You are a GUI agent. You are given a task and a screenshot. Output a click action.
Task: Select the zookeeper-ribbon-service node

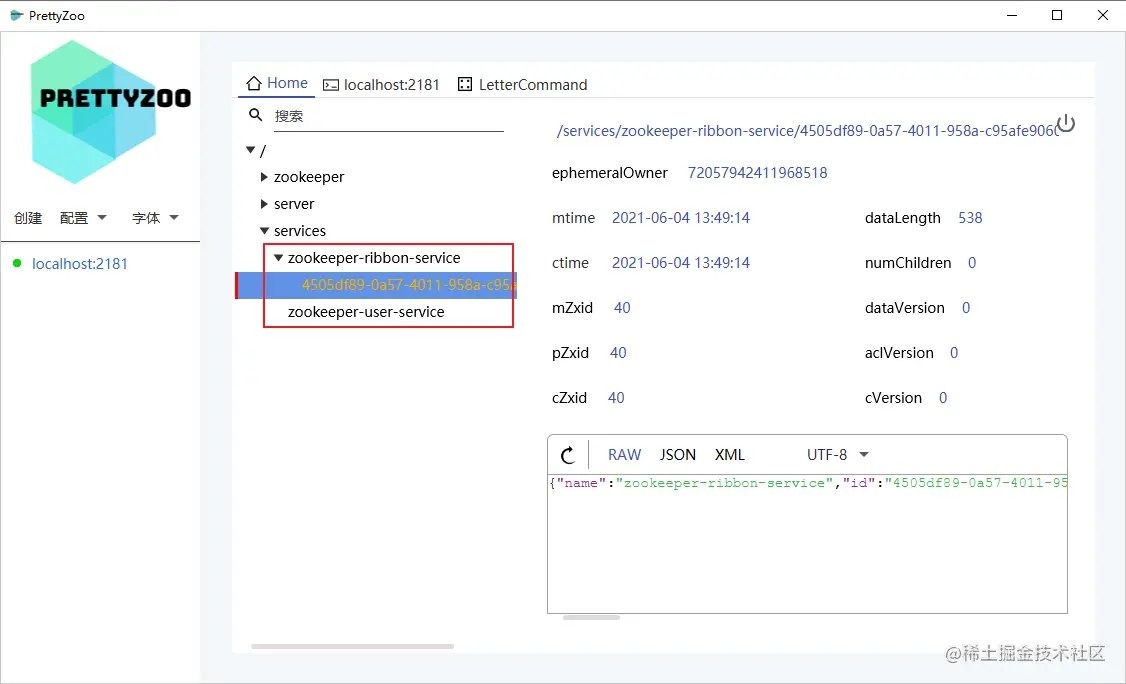pyautogui.click(x=374, y=258)
